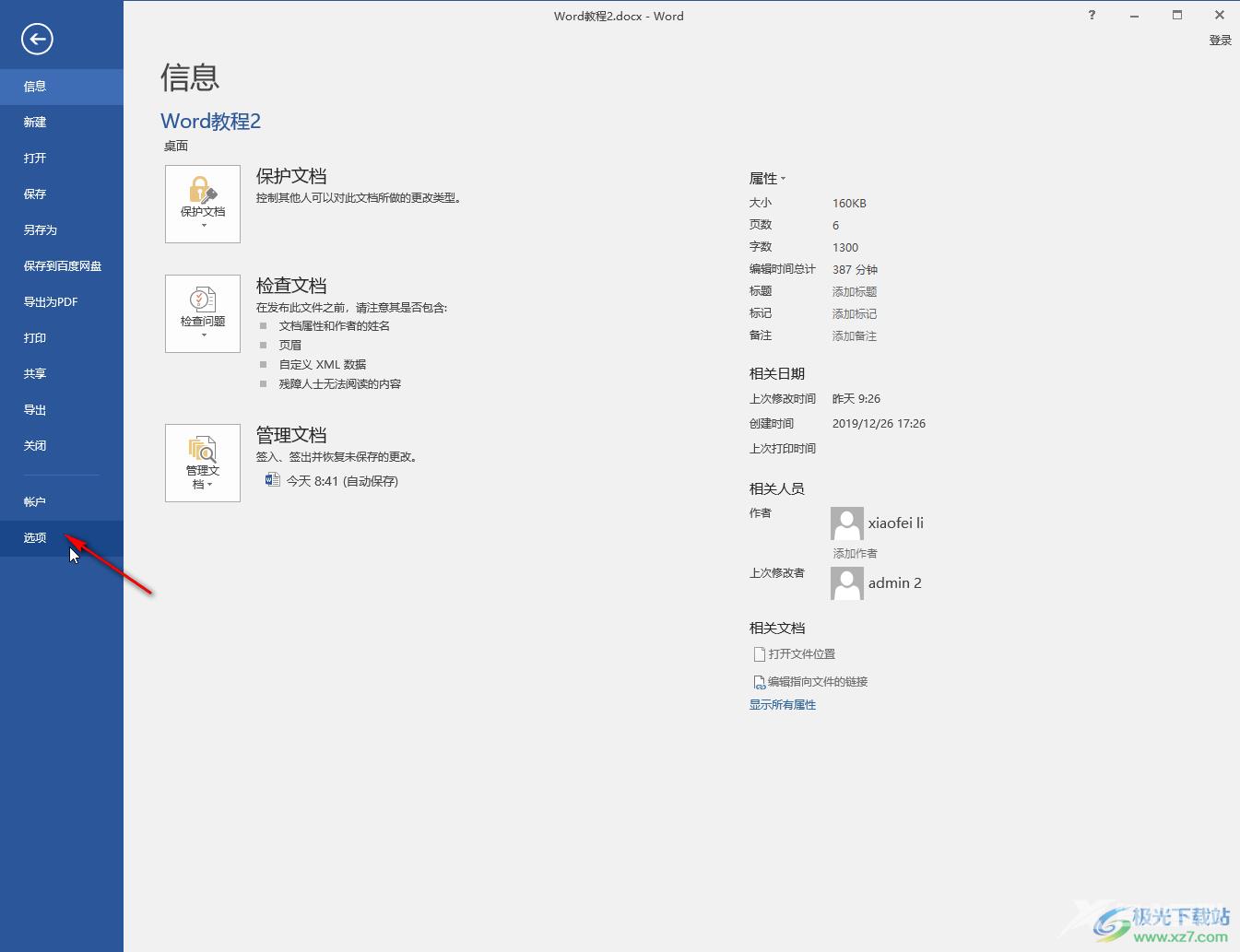Select 打开 (Open) in the sidebar
Viewport: 1240px width, 952px height.
pos(62,159)
